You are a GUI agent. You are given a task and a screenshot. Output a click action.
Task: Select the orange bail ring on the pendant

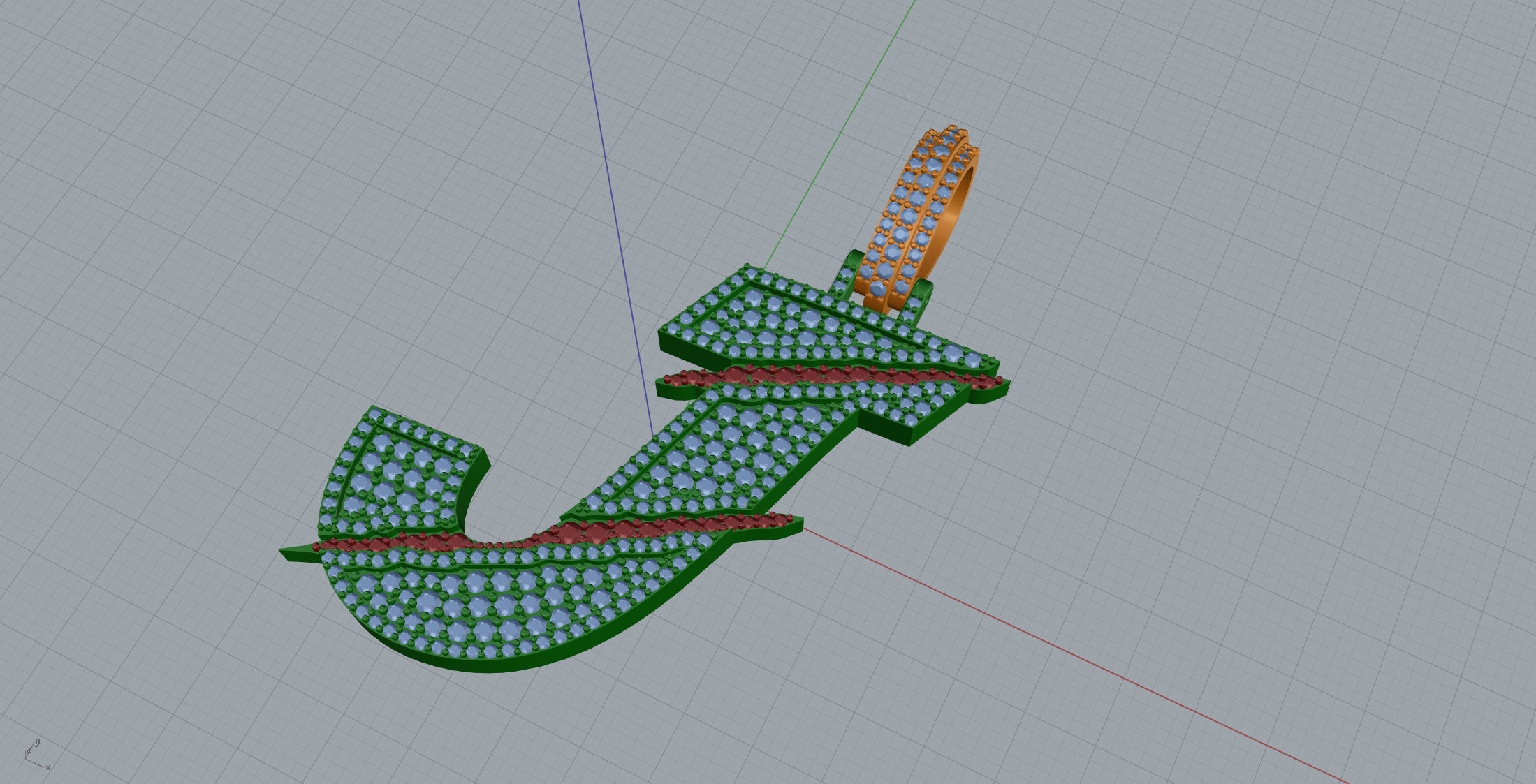coord(916,218)
